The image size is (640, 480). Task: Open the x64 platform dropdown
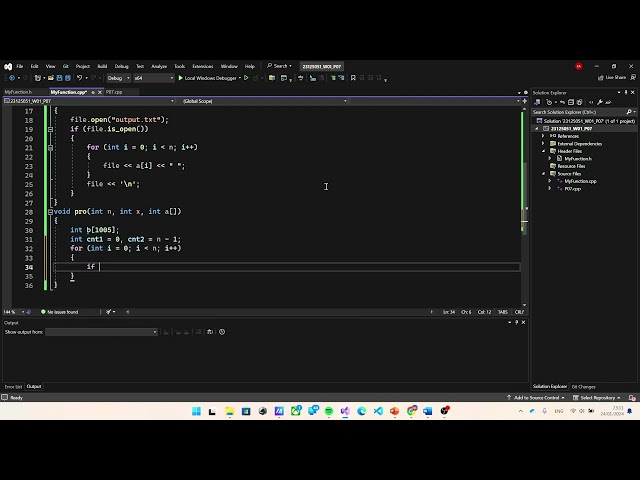click(x=154, y=78)
